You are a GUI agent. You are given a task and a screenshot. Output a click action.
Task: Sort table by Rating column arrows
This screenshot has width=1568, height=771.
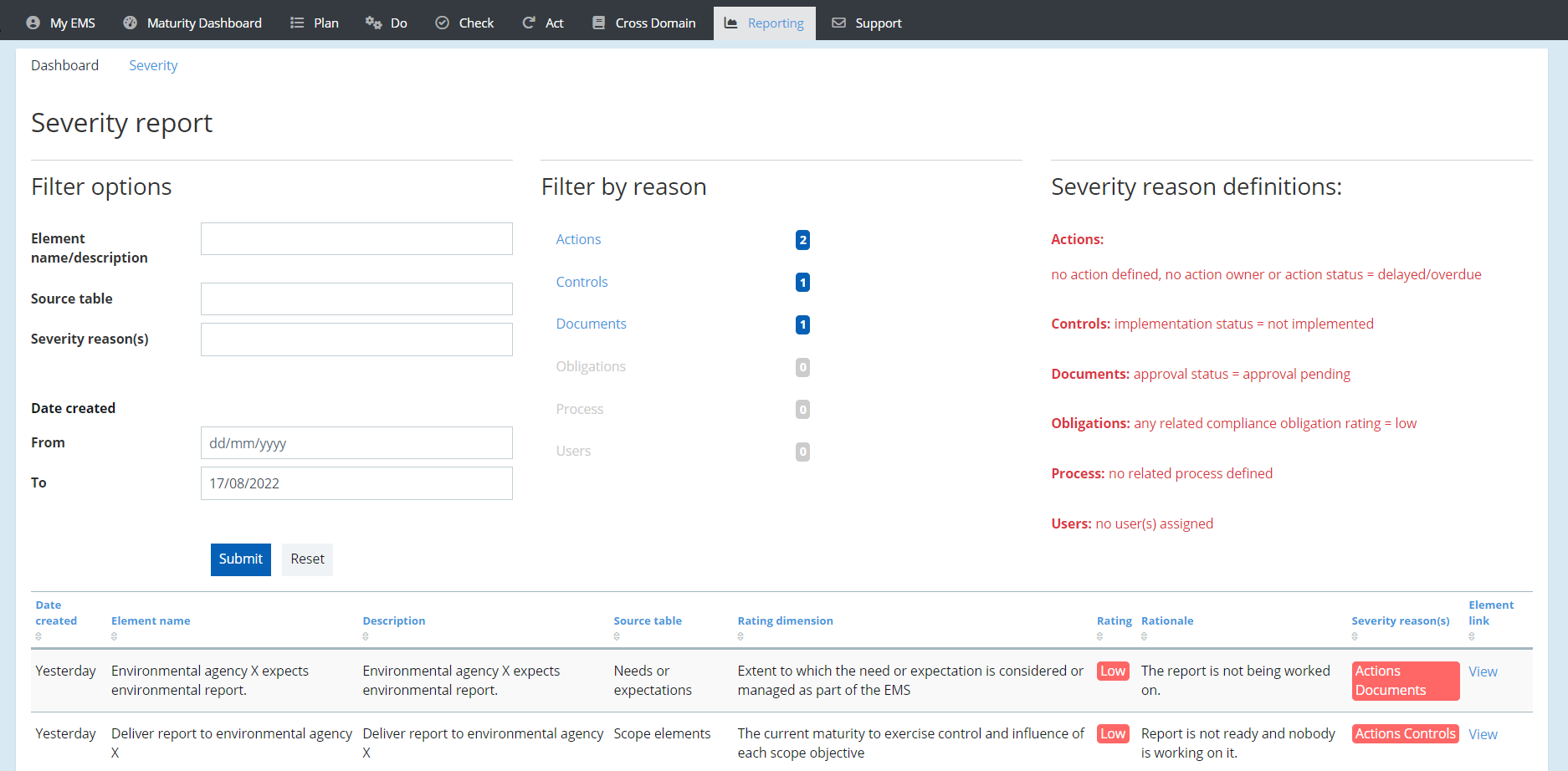pyautogui.click(x=1099, y=636)
